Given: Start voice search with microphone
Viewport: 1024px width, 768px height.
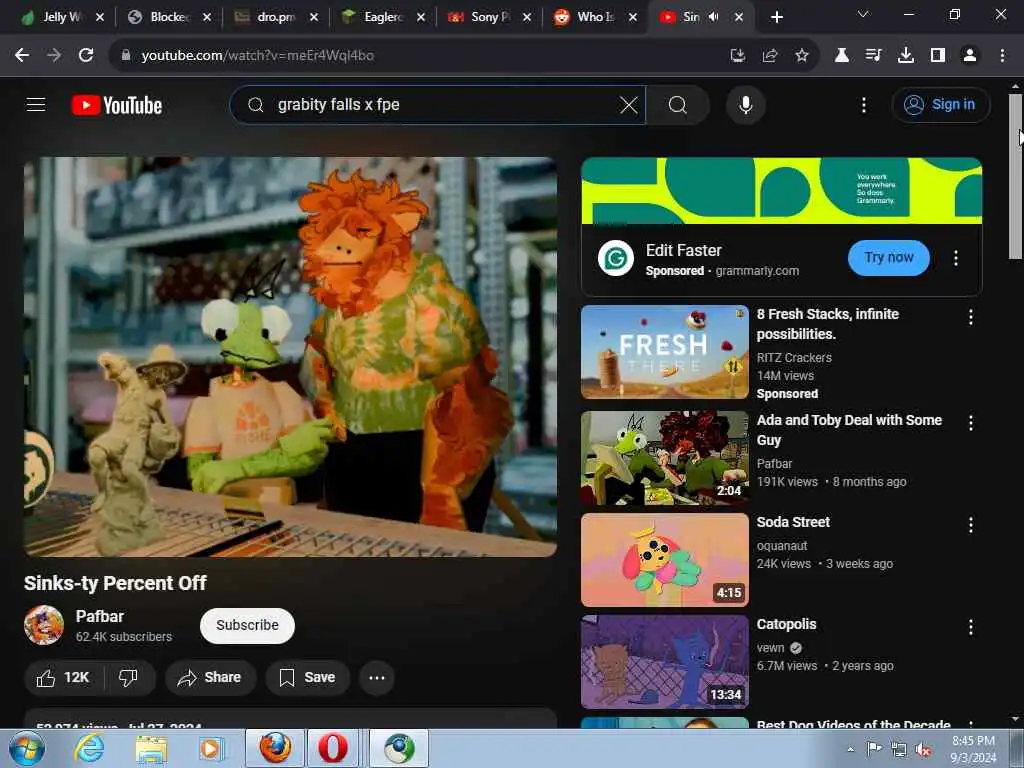Looking at the screenshot, I should 745,104.
